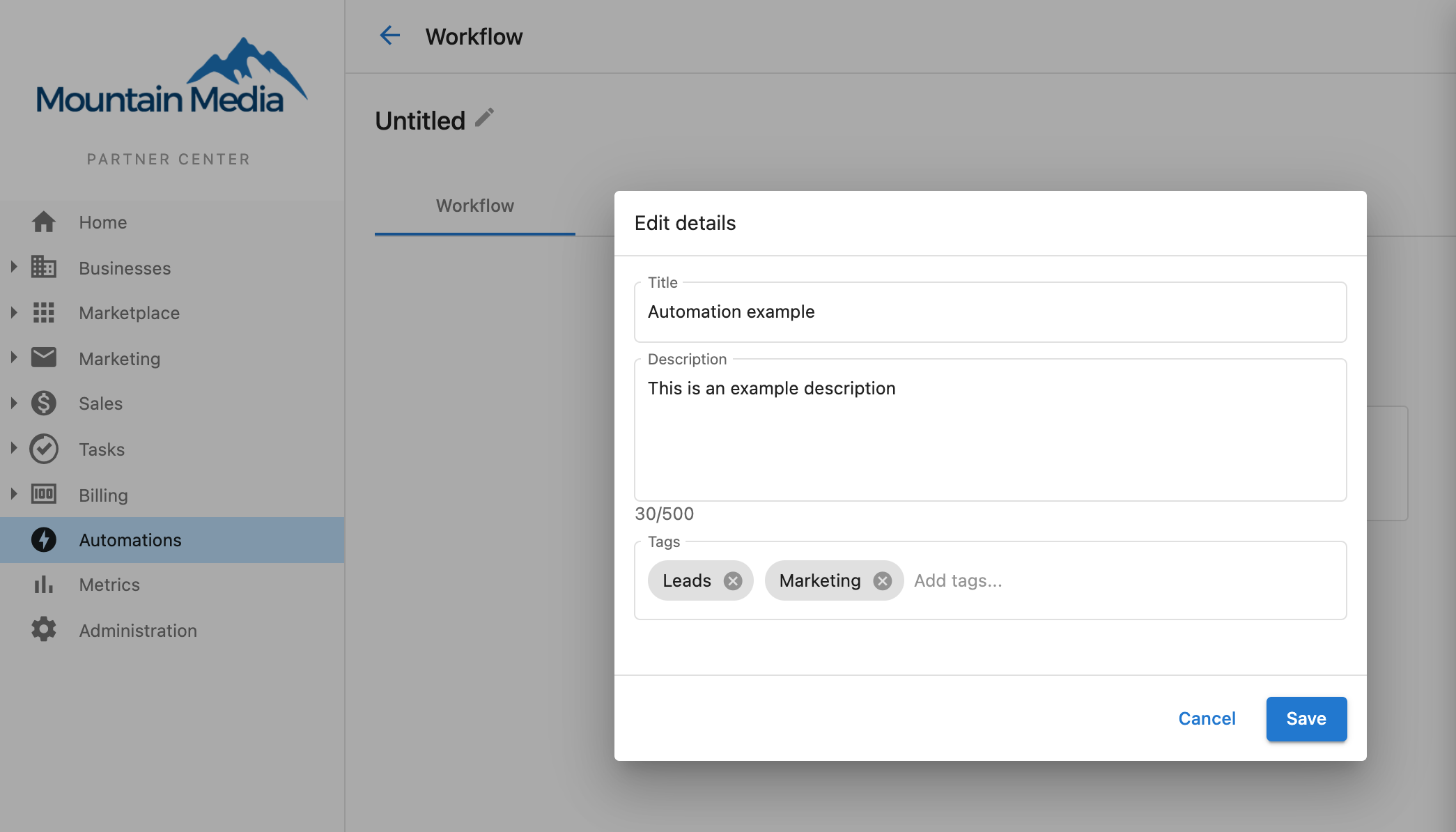
Task: Click the Description text area
Action: pyautogui.click(x=990, y=430)
